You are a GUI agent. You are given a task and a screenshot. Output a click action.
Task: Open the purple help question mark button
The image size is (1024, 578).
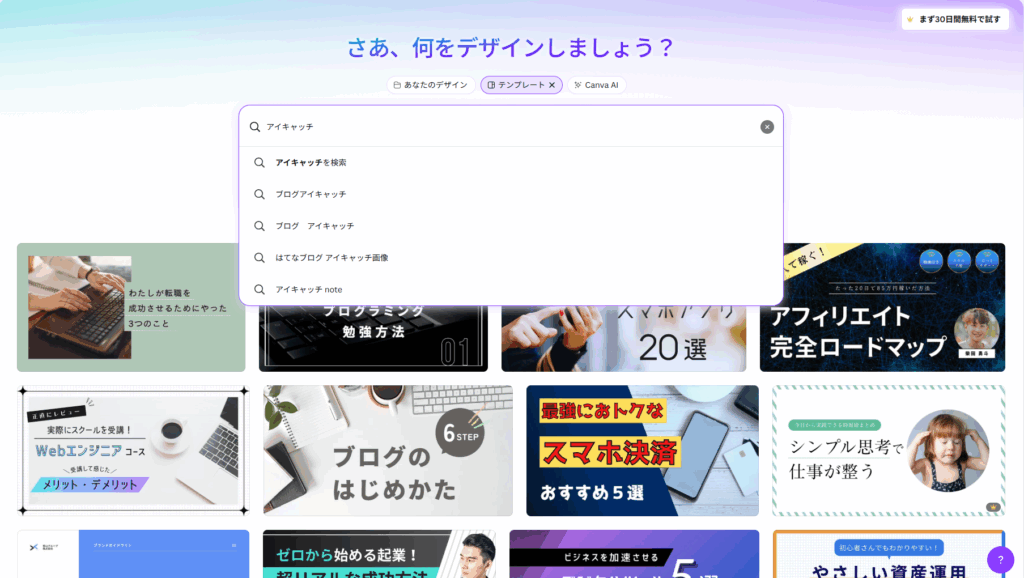point(1000,559)
